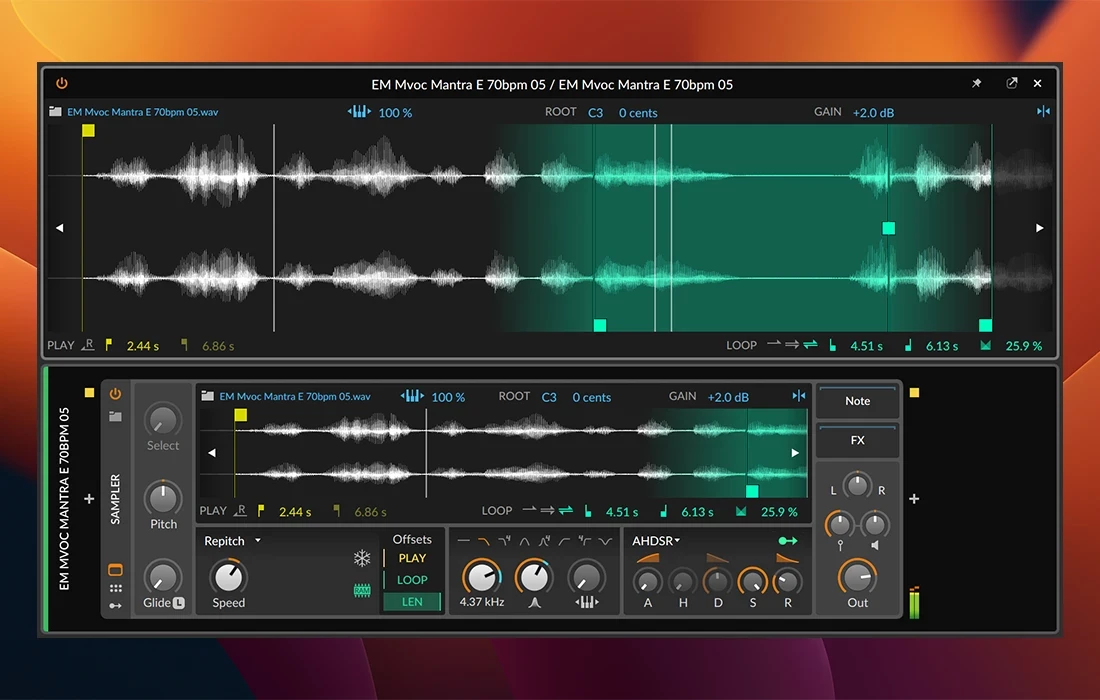Click the PLAY button in the Offsets column
The height and width of the screenshot is (700, 1100).
[412, 558]
